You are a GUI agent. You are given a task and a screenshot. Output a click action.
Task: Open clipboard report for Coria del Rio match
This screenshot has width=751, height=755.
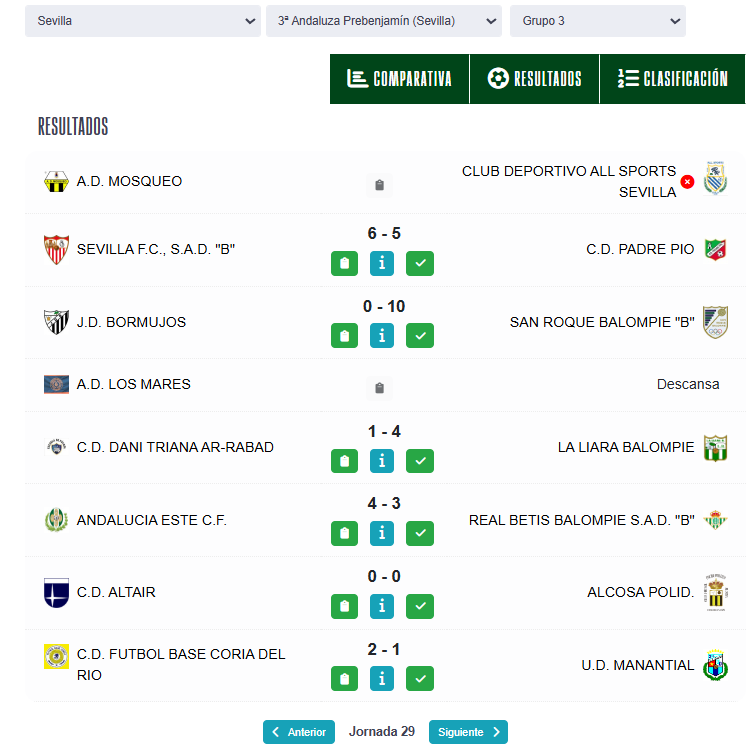tap(345, 679)
